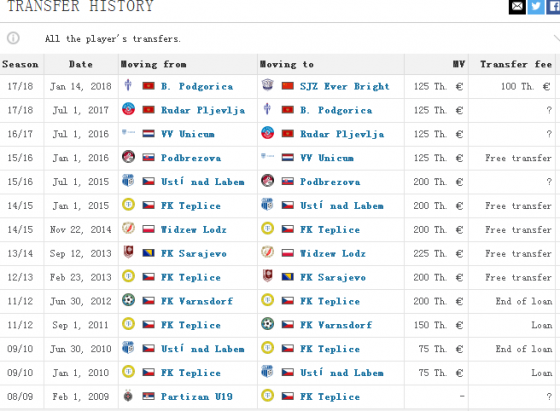Click the 100 Th. € transfer fee
Screen dimensions: 560x411
click(525, 86)
